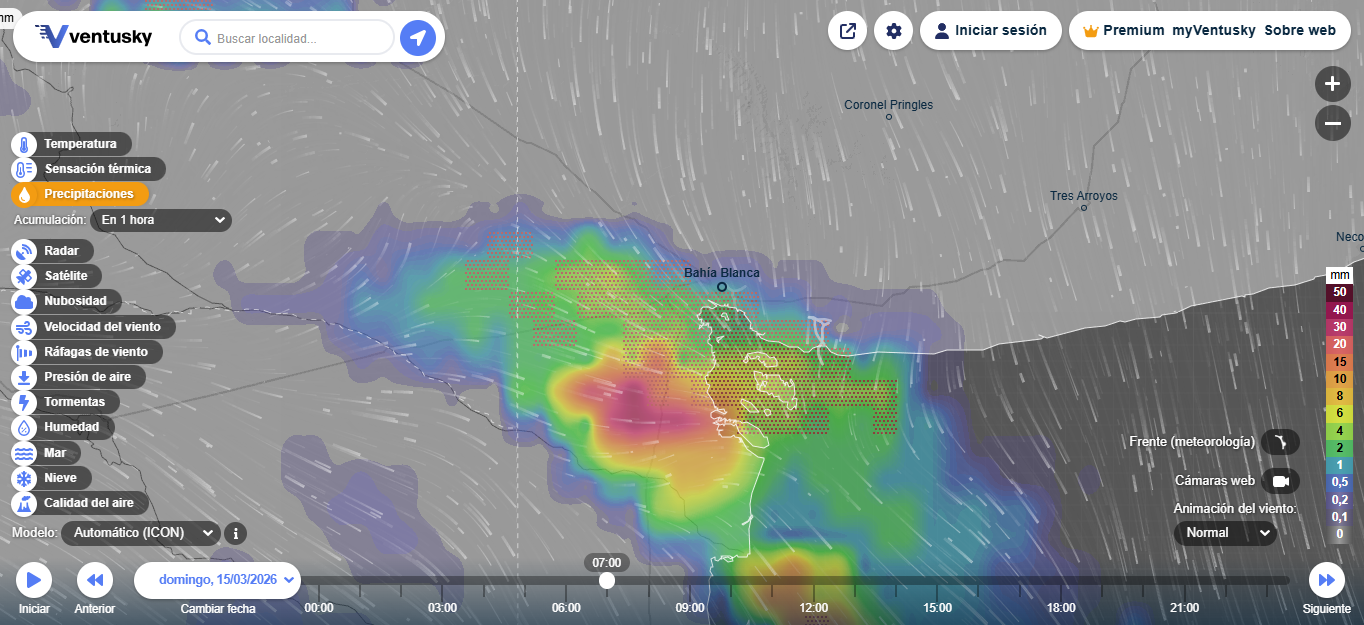This screenshot has width=1364, height=625.
Task: Select the Tormentas lightning layer
Action: 24,402
